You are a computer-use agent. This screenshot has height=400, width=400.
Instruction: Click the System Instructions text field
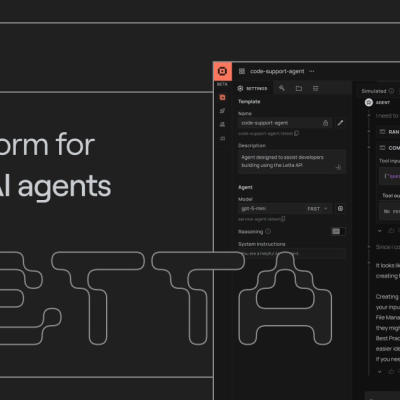(292, 254)
